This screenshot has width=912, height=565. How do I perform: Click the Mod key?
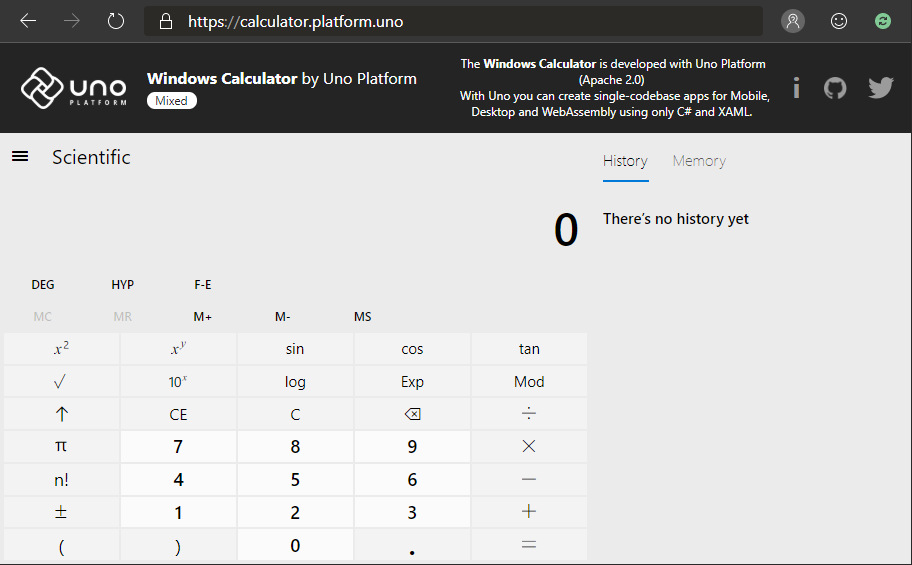point(529,382)
